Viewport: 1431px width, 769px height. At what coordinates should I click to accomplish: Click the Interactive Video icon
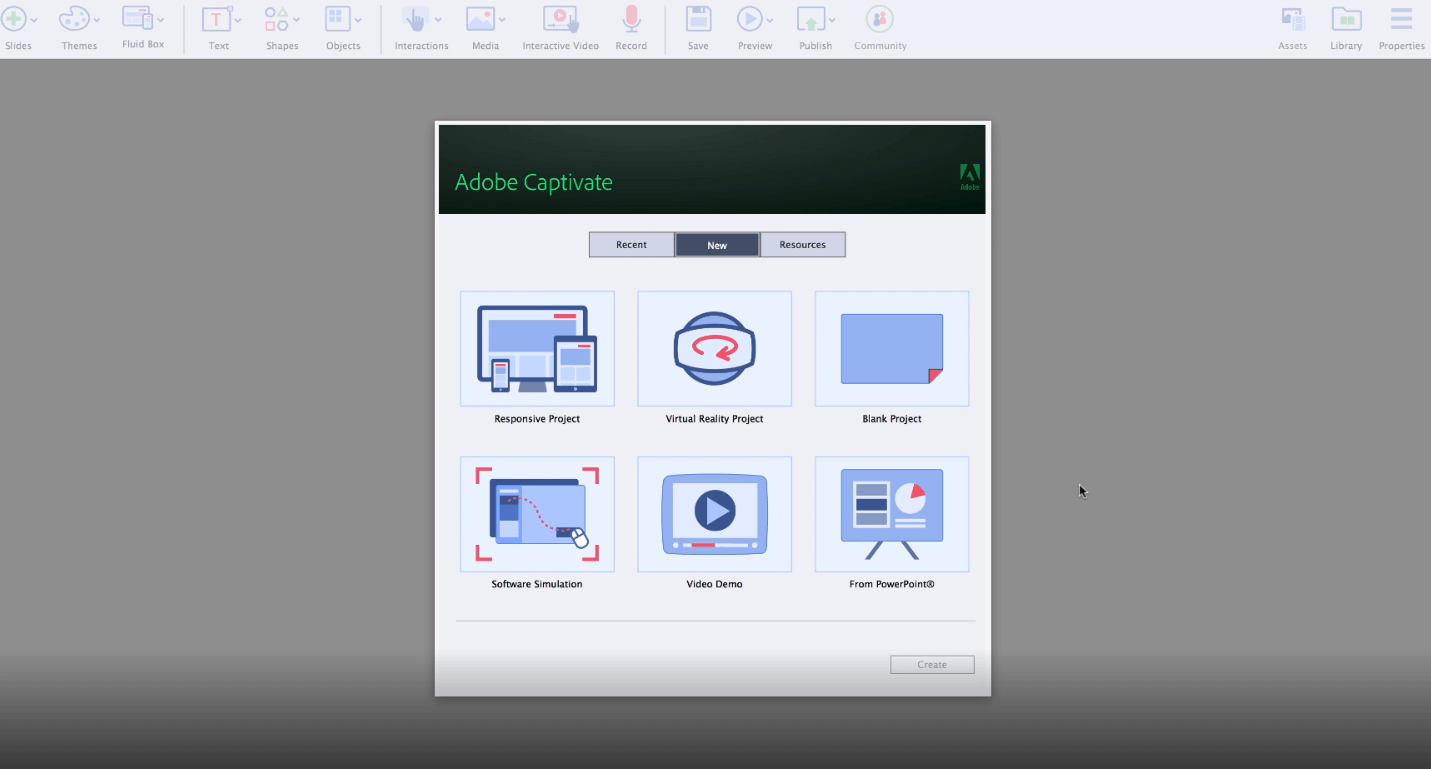pos(560,18)
